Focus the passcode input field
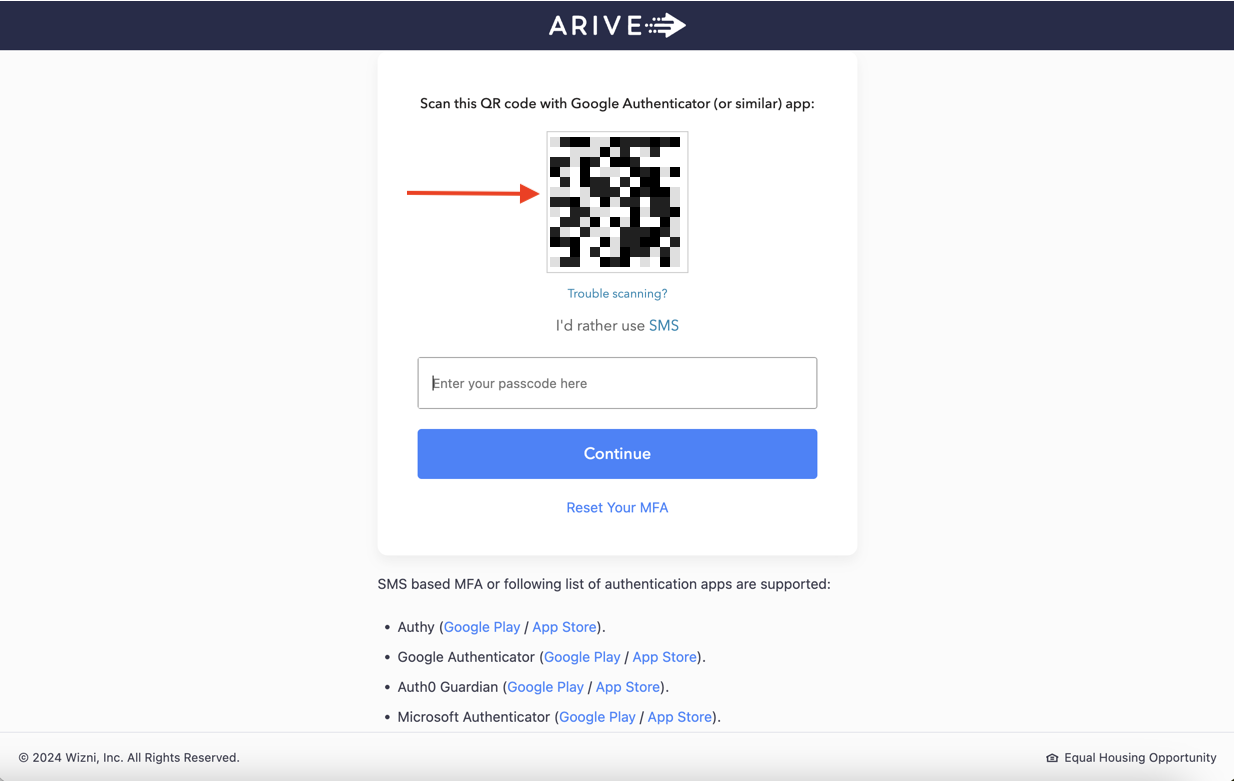This screenshot has height=781, width=1234. click(617, 383)
